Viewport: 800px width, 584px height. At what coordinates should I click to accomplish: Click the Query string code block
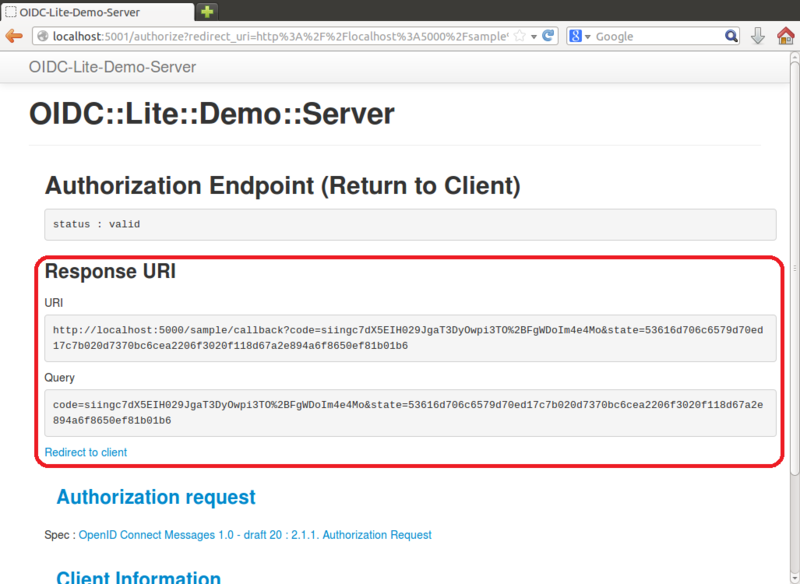tap(410, 413)
